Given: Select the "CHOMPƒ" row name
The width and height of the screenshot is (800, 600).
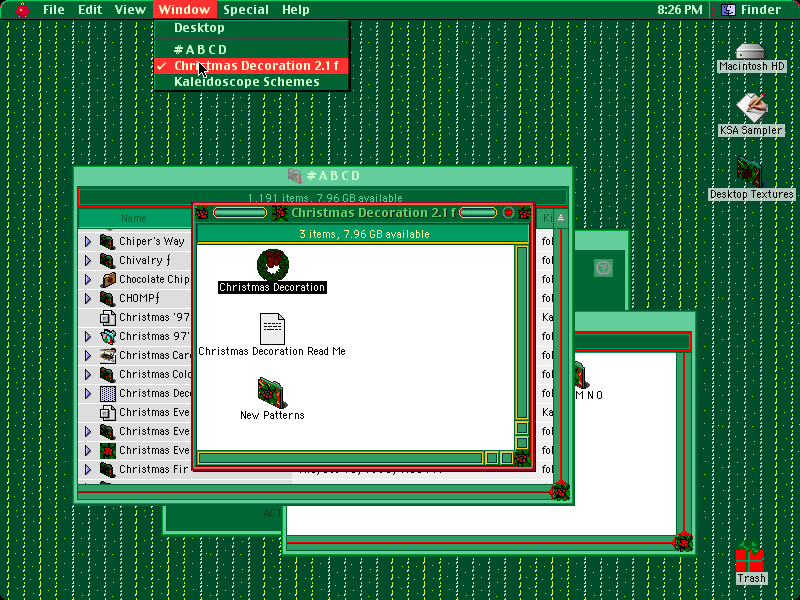Looking at the screenshot, I should tap(139, 298).
